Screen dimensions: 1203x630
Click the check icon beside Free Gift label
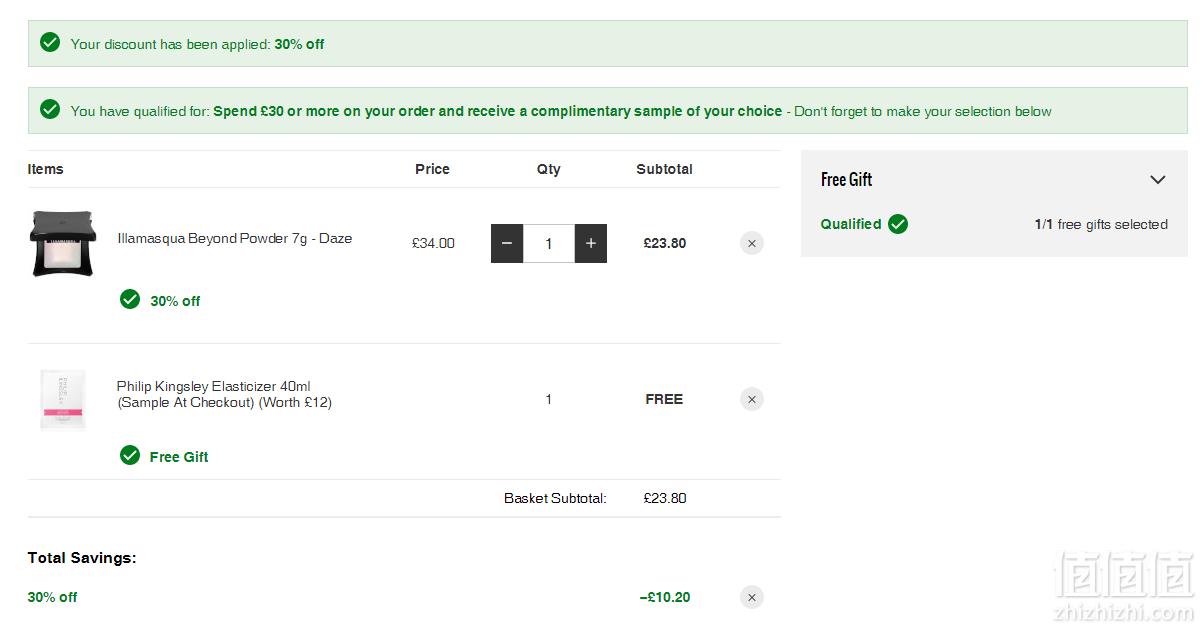[x=130, y=455]
